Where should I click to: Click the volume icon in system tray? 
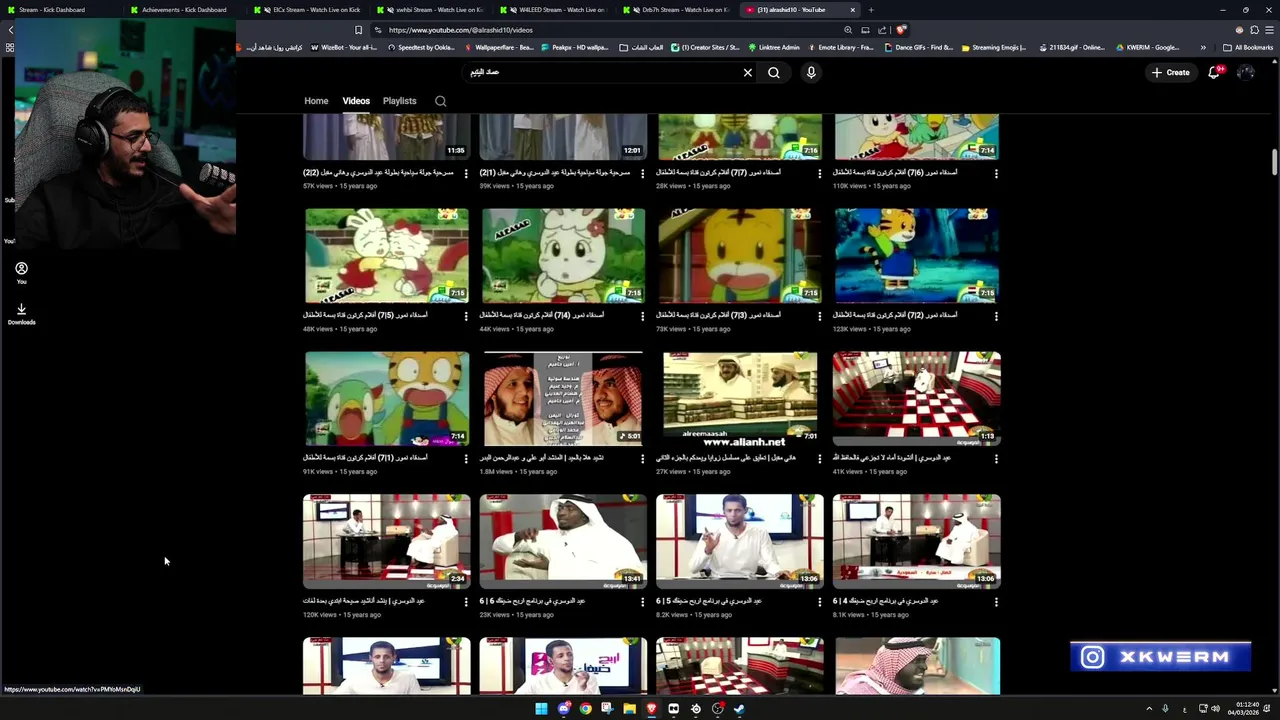coord(1215,709)
